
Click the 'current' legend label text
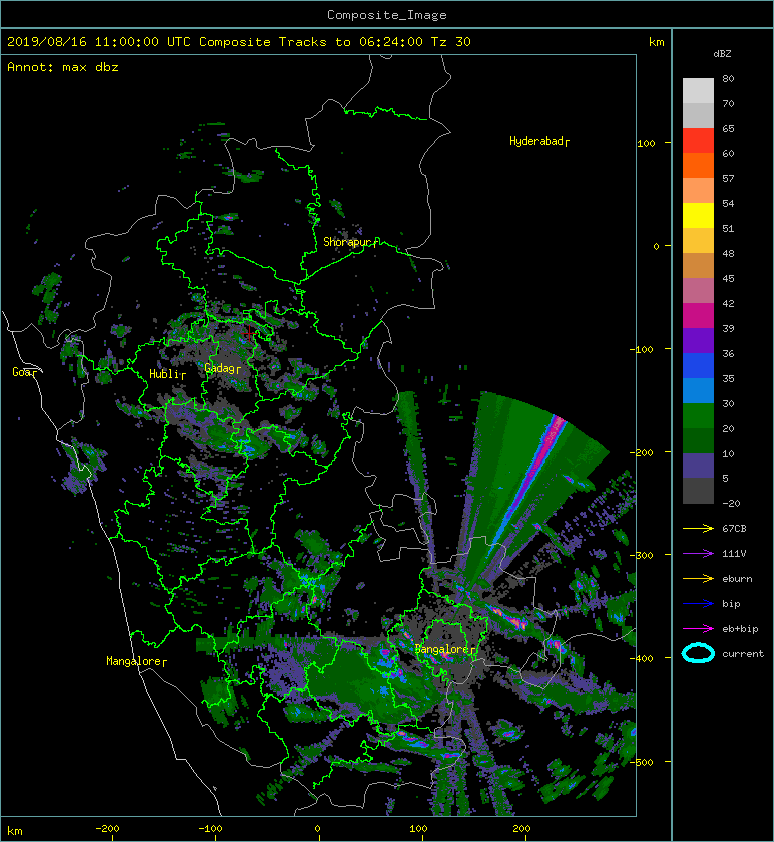coord(743,654)
